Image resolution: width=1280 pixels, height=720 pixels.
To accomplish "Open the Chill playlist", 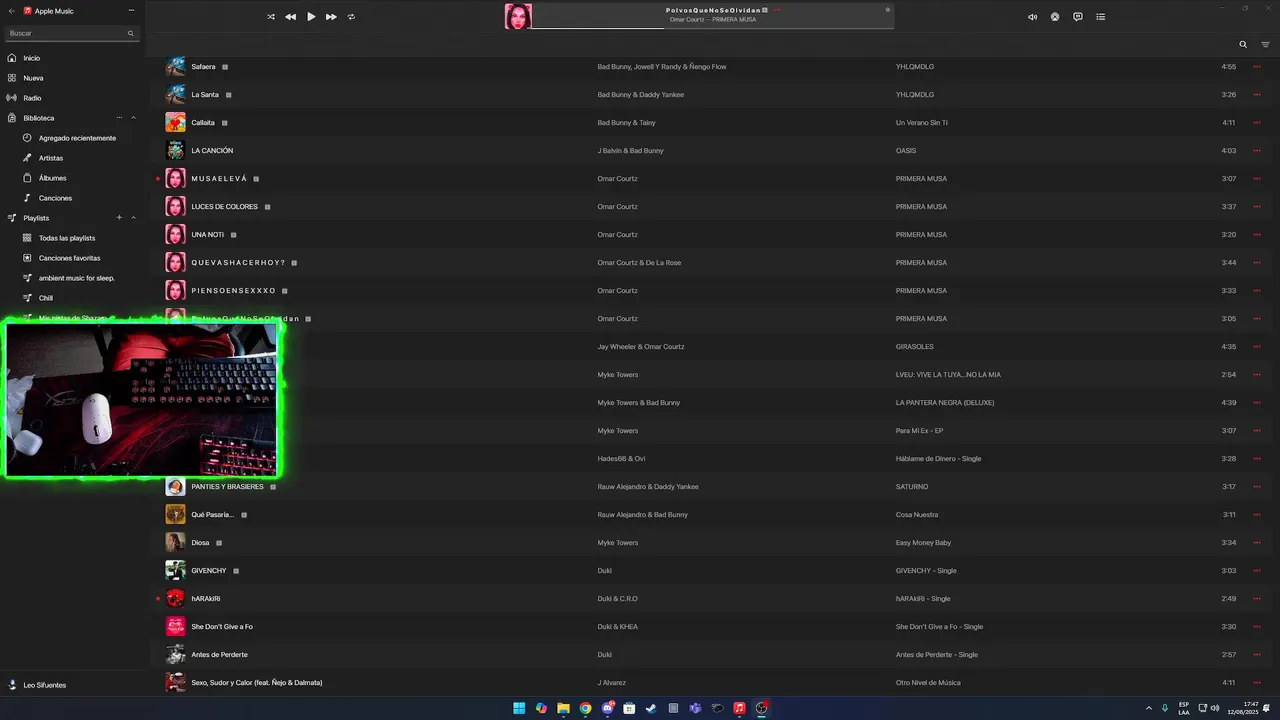I will (46, 298).
